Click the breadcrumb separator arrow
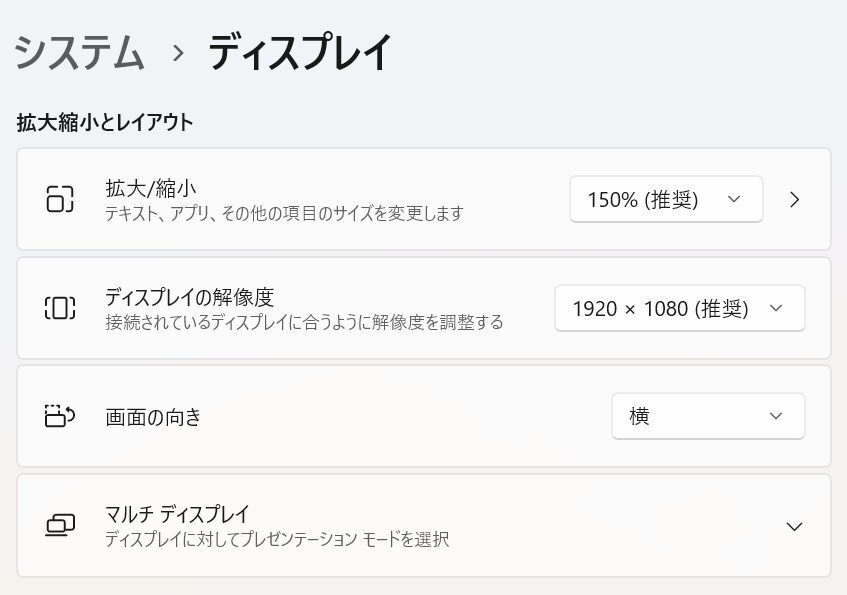 click(179, 53)
